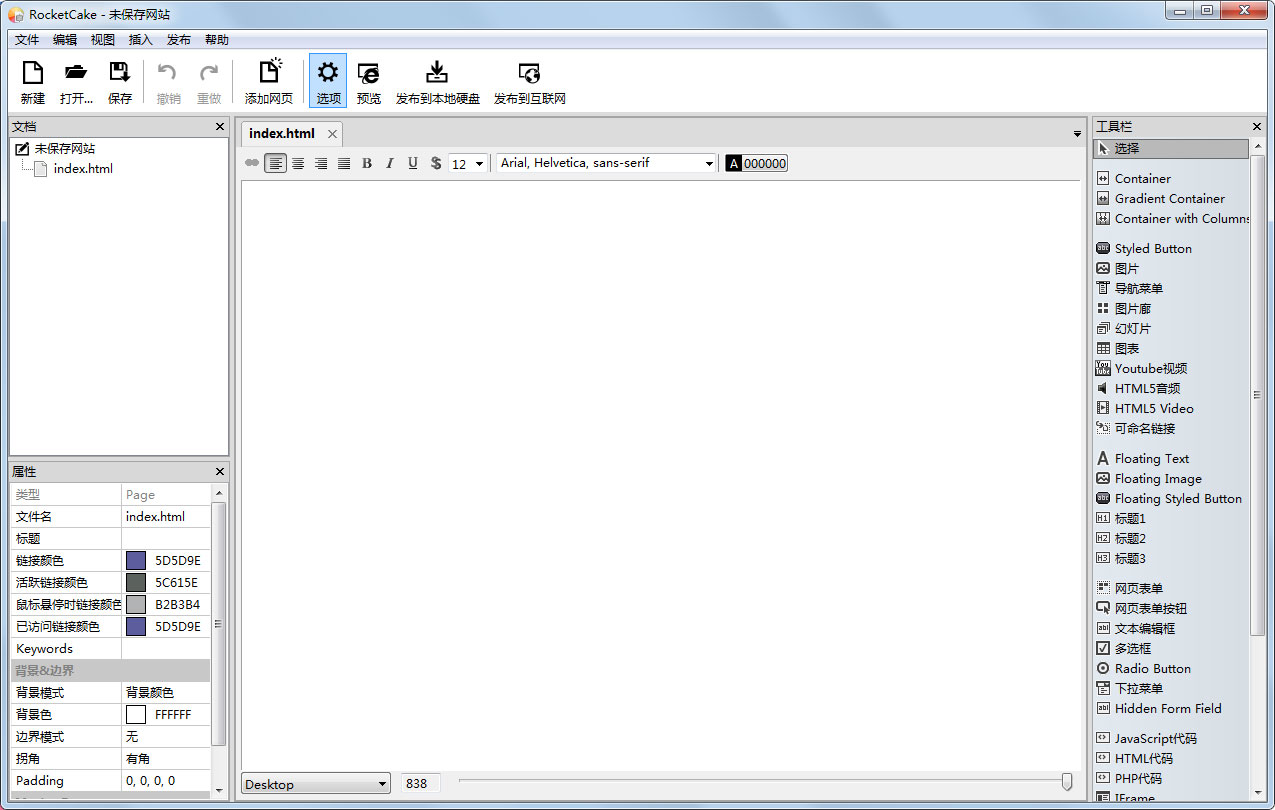
Task: Click the New (新建) website icon
Action: tap(33, 73)
